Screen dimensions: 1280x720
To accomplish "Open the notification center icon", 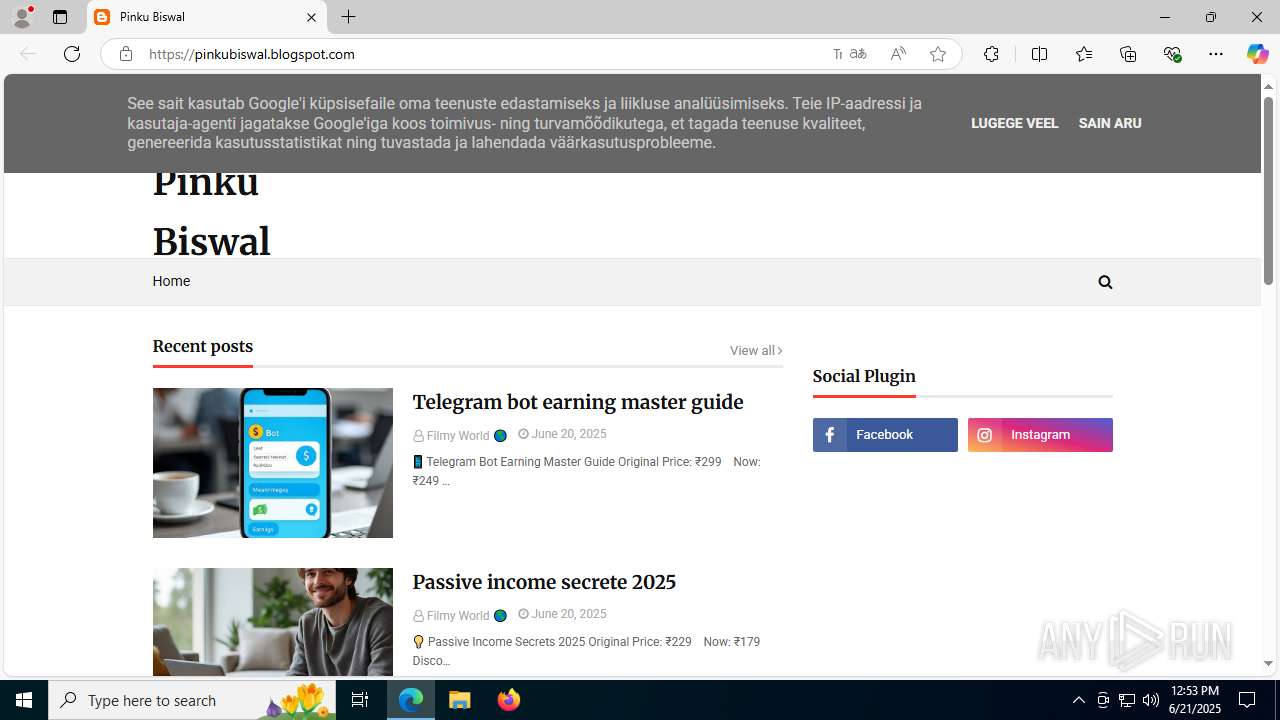I will 1247,700.
